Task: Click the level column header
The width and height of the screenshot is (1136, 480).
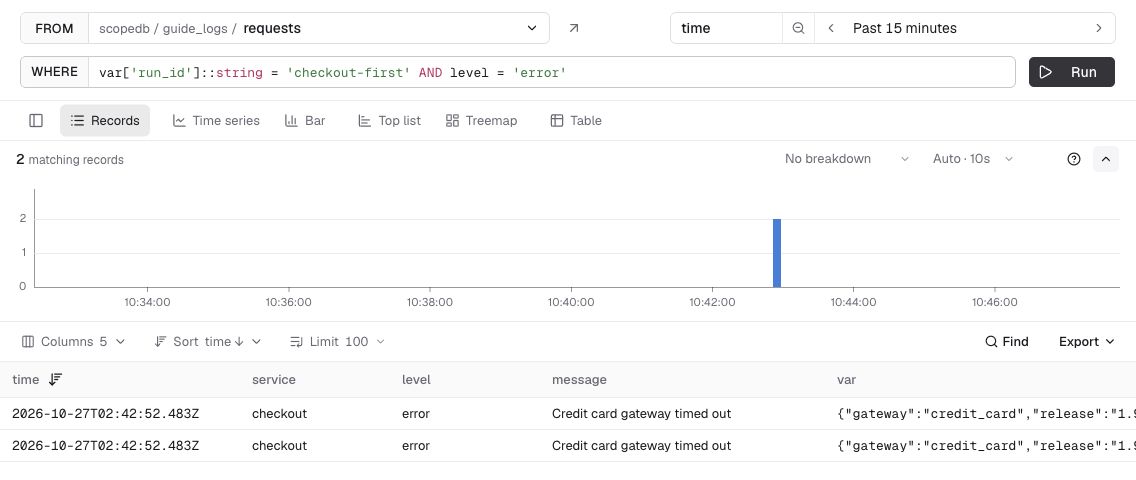Action: click(x=416, y=379)
